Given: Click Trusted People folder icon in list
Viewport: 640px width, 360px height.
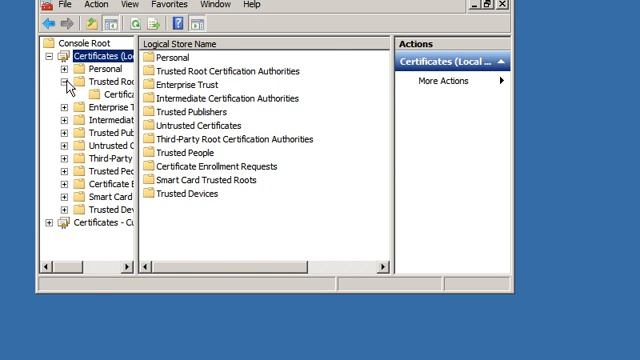Looking at the screenshot, I should point(149,152).
